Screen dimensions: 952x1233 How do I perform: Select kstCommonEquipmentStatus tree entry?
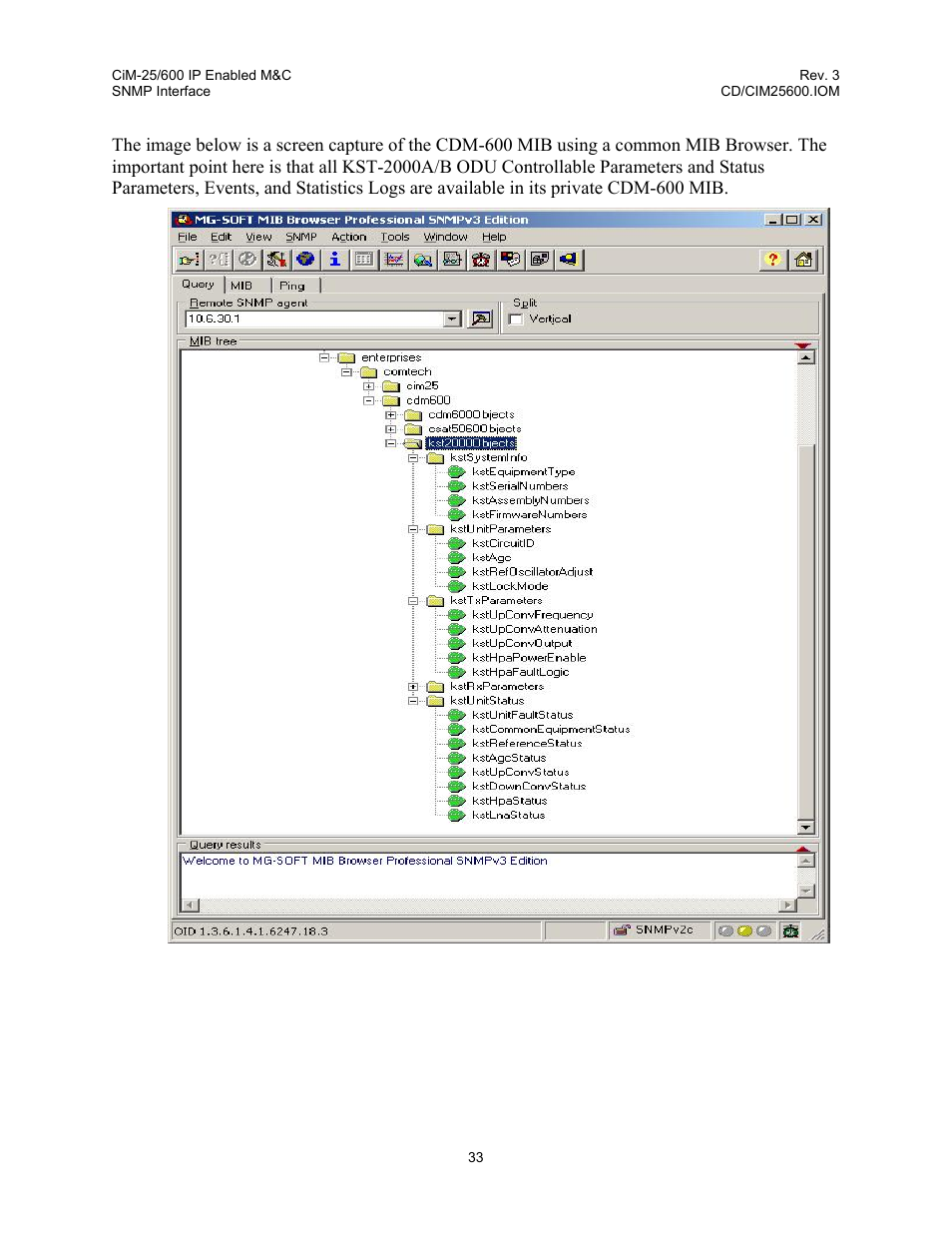[551, 730]
